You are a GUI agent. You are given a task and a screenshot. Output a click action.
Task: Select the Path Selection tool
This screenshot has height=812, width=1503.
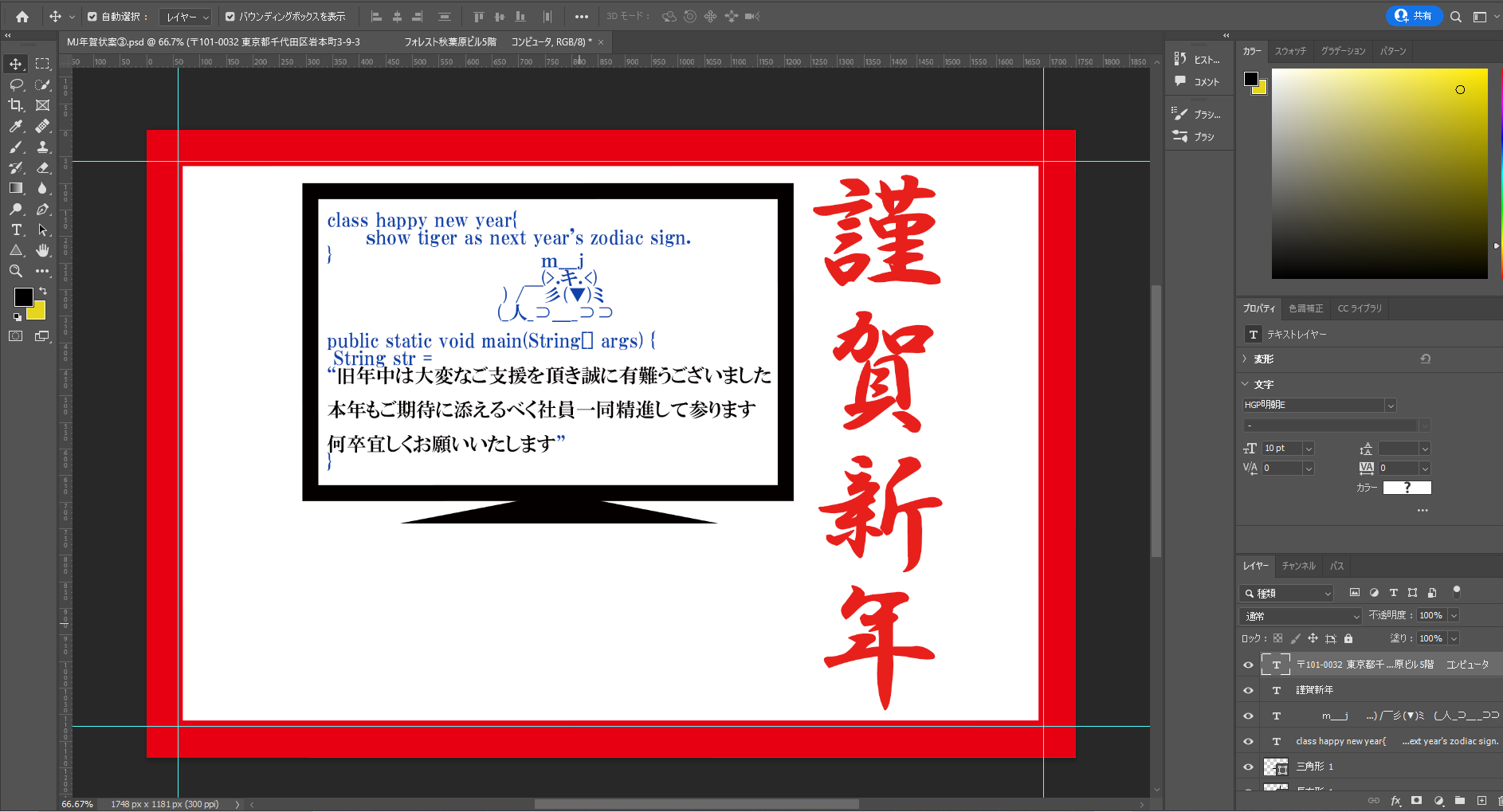pos(43,229)
